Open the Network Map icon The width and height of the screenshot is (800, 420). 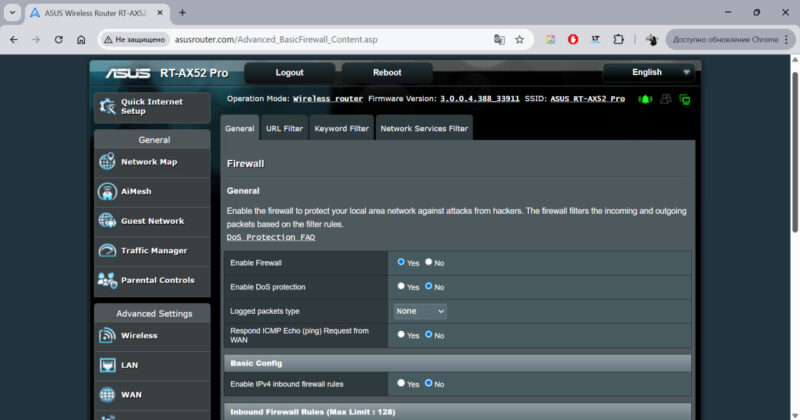[x=107, y=161]
